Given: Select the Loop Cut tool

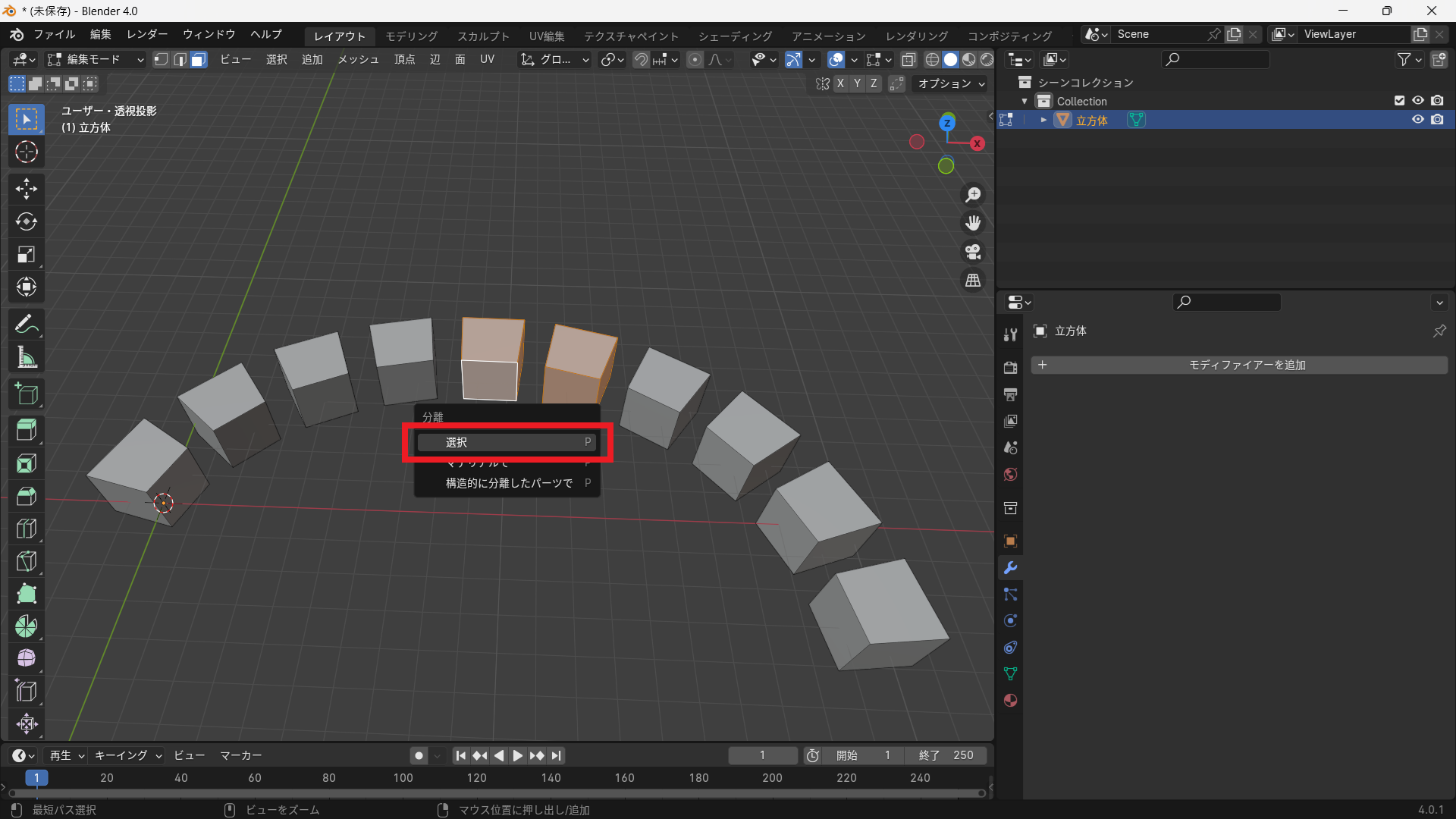Looking at the screenshot, I should [27, 529].
